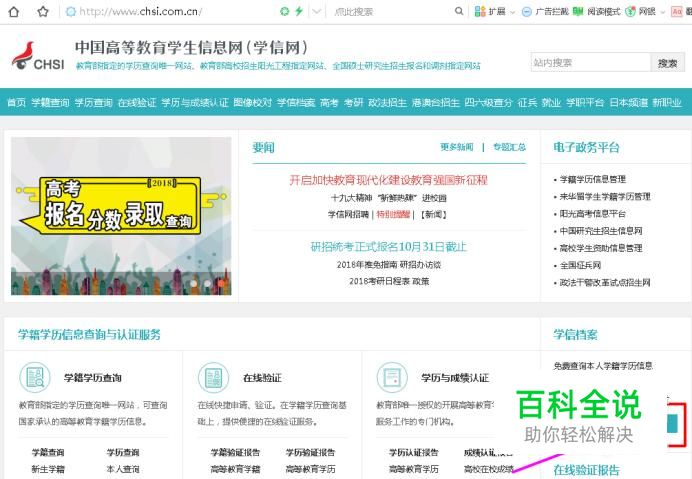
Task: Open address bar dropdown arrow
Action: [x=316, y=11]
